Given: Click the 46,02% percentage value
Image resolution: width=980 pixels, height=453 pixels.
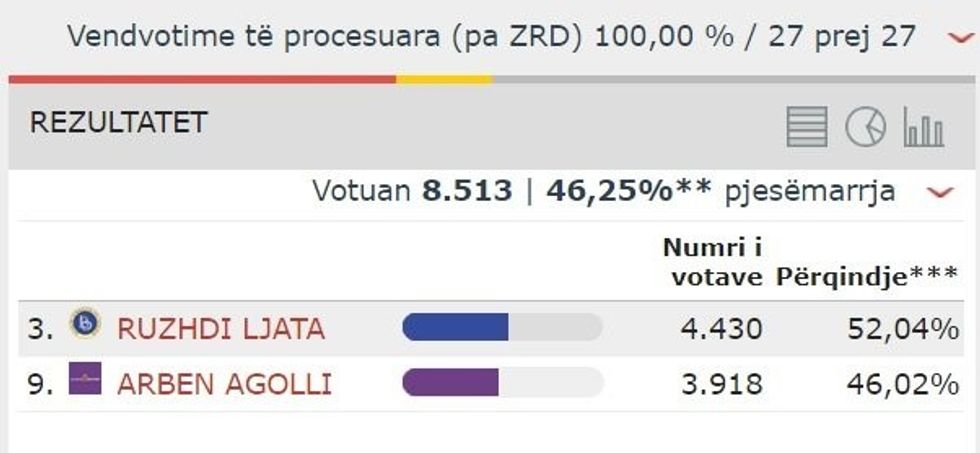Looking at the screenshot, I should point(903,384).
